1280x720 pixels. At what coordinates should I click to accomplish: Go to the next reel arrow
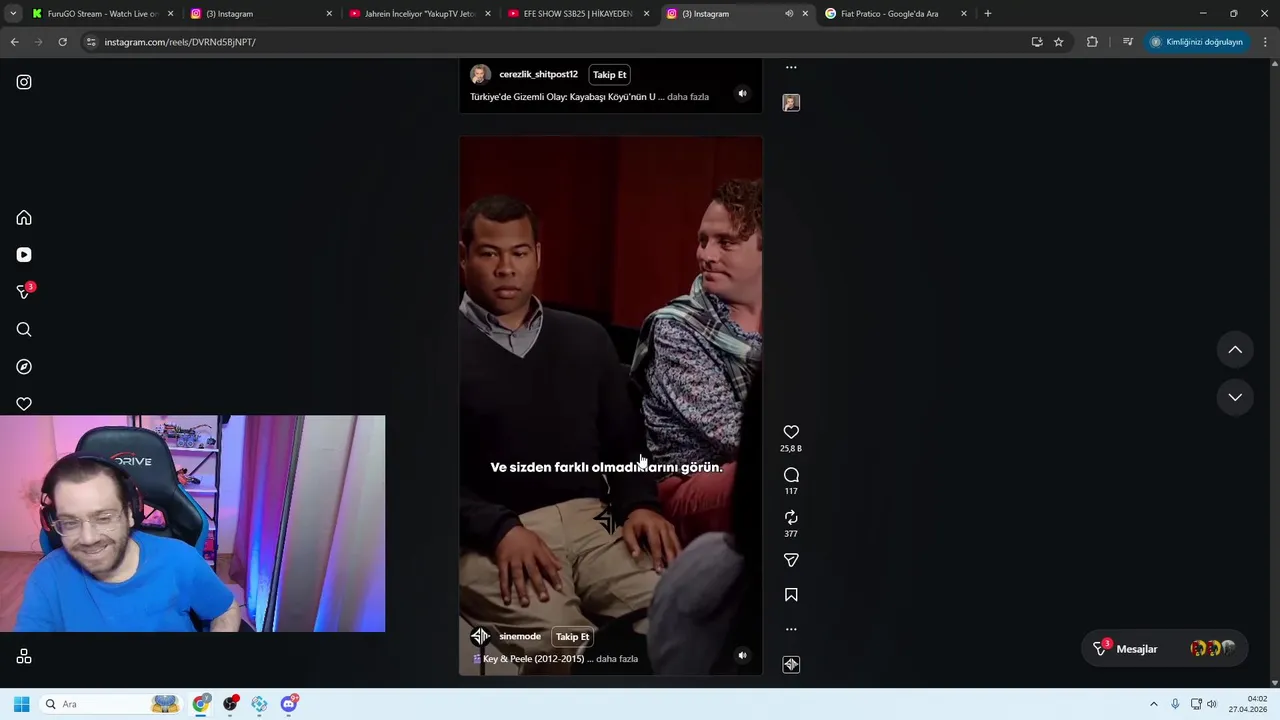pos(1235,397)
